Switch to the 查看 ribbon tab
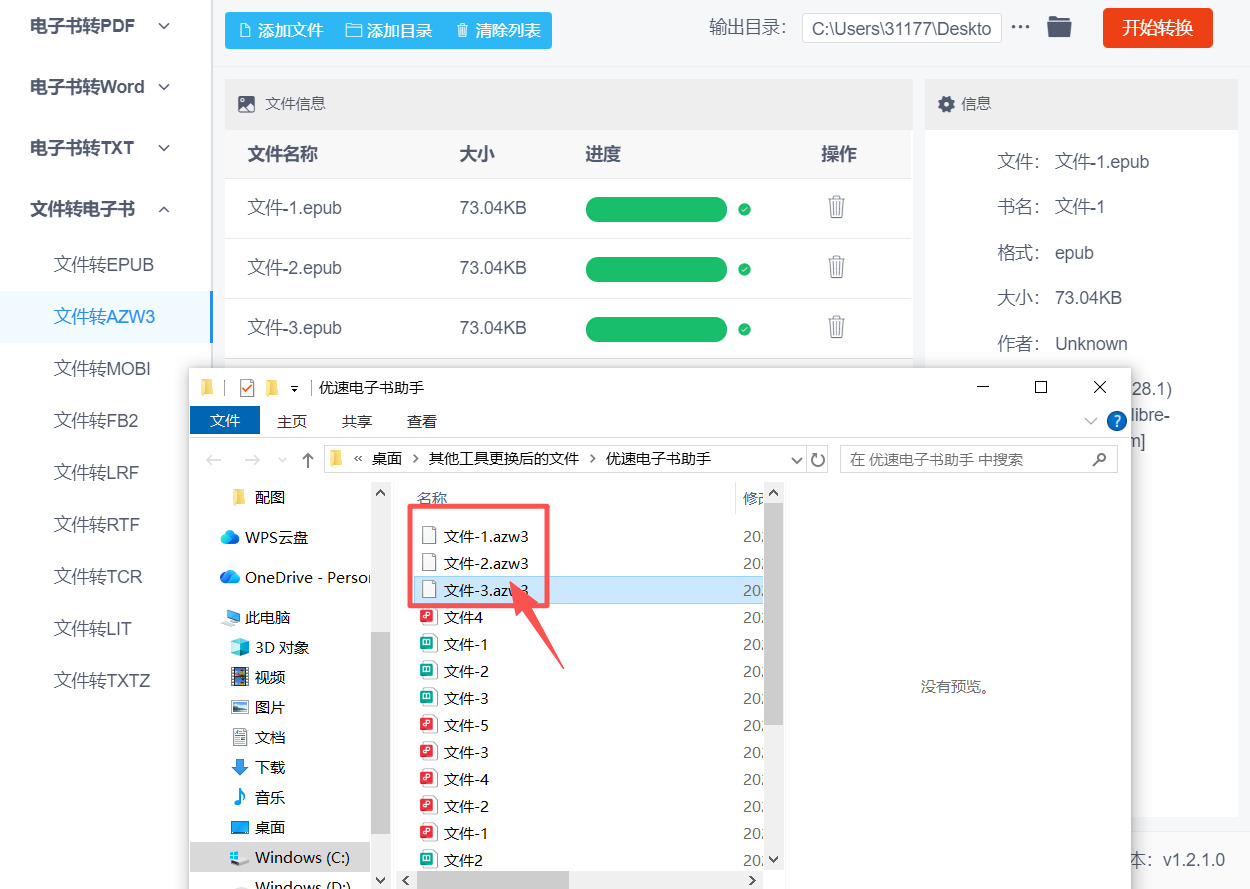1250x889 pixels. (422, 422)
